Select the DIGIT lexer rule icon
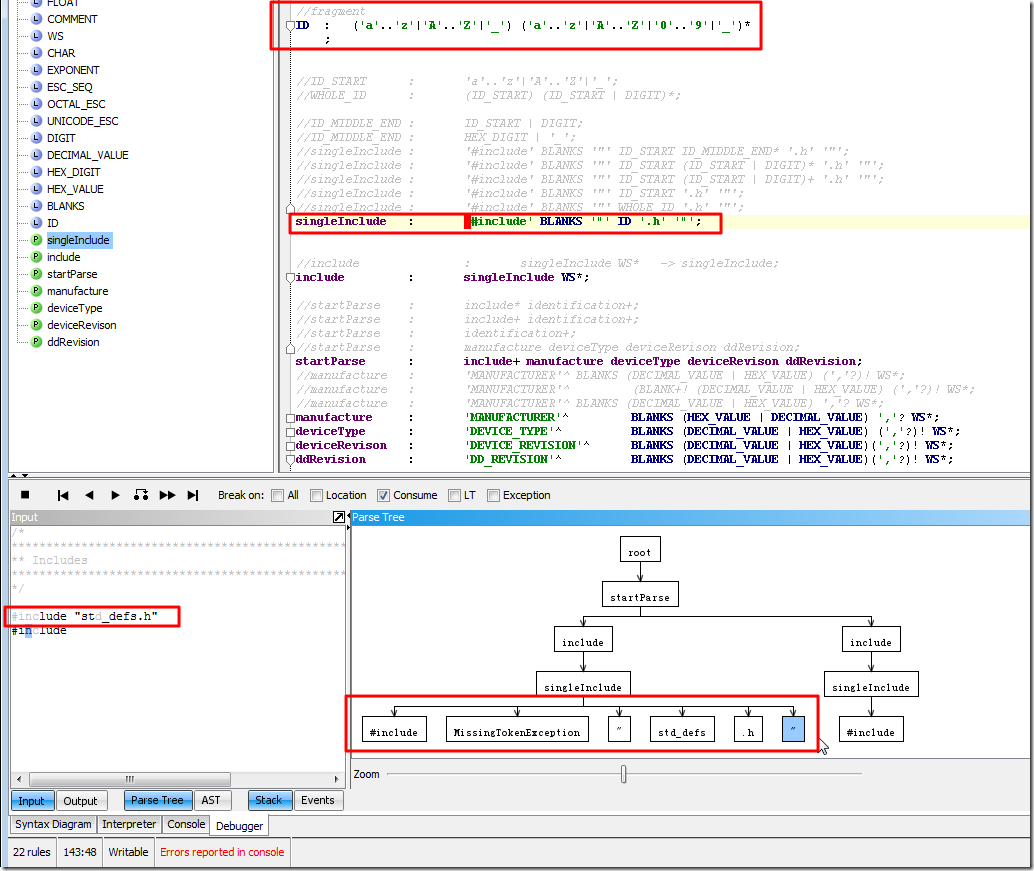This screenshot has width=1034, height=871. (x=37, y=138)
